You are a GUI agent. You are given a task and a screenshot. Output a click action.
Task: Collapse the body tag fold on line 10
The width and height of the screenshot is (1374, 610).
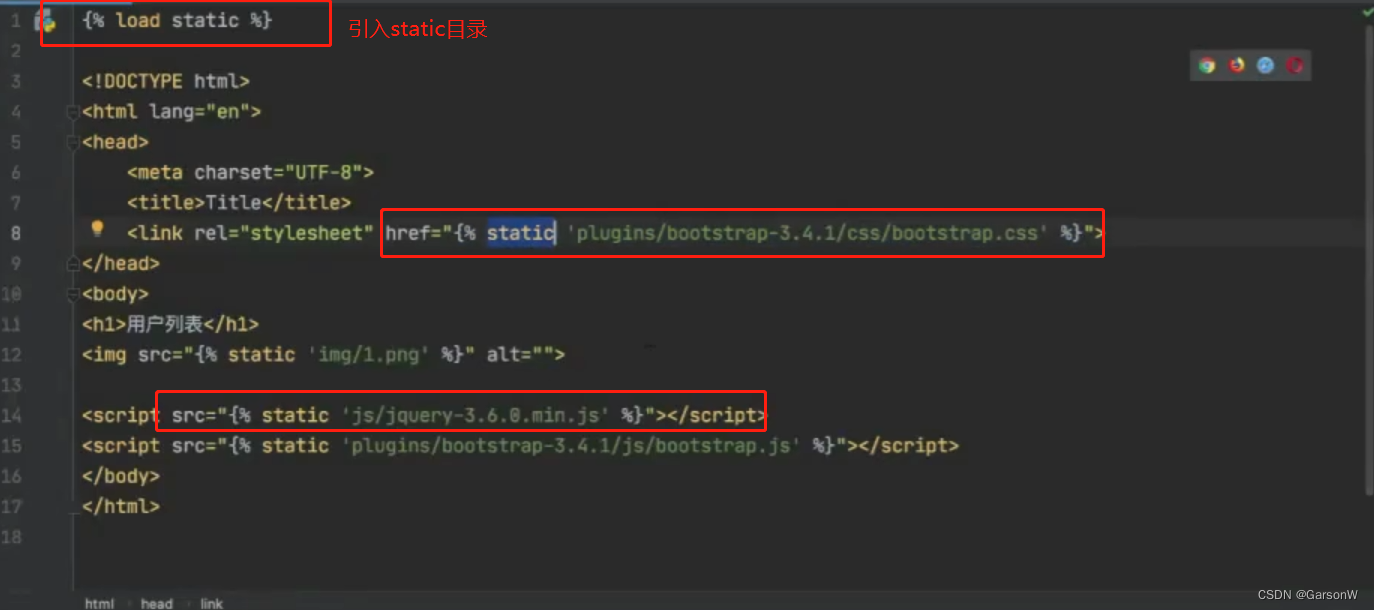(73, 295)
